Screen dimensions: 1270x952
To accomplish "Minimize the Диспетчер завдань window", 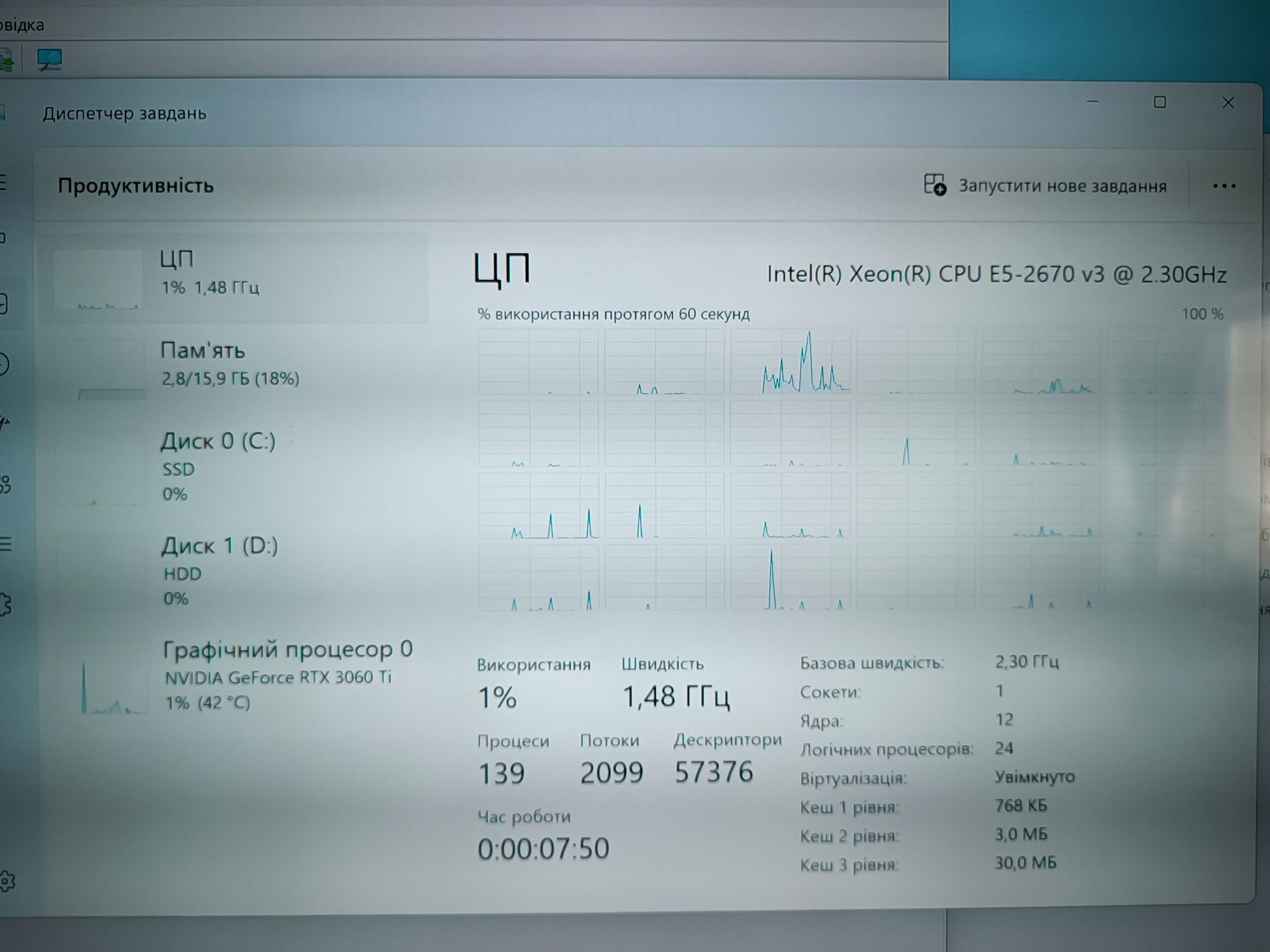I will pos(1093,102).
